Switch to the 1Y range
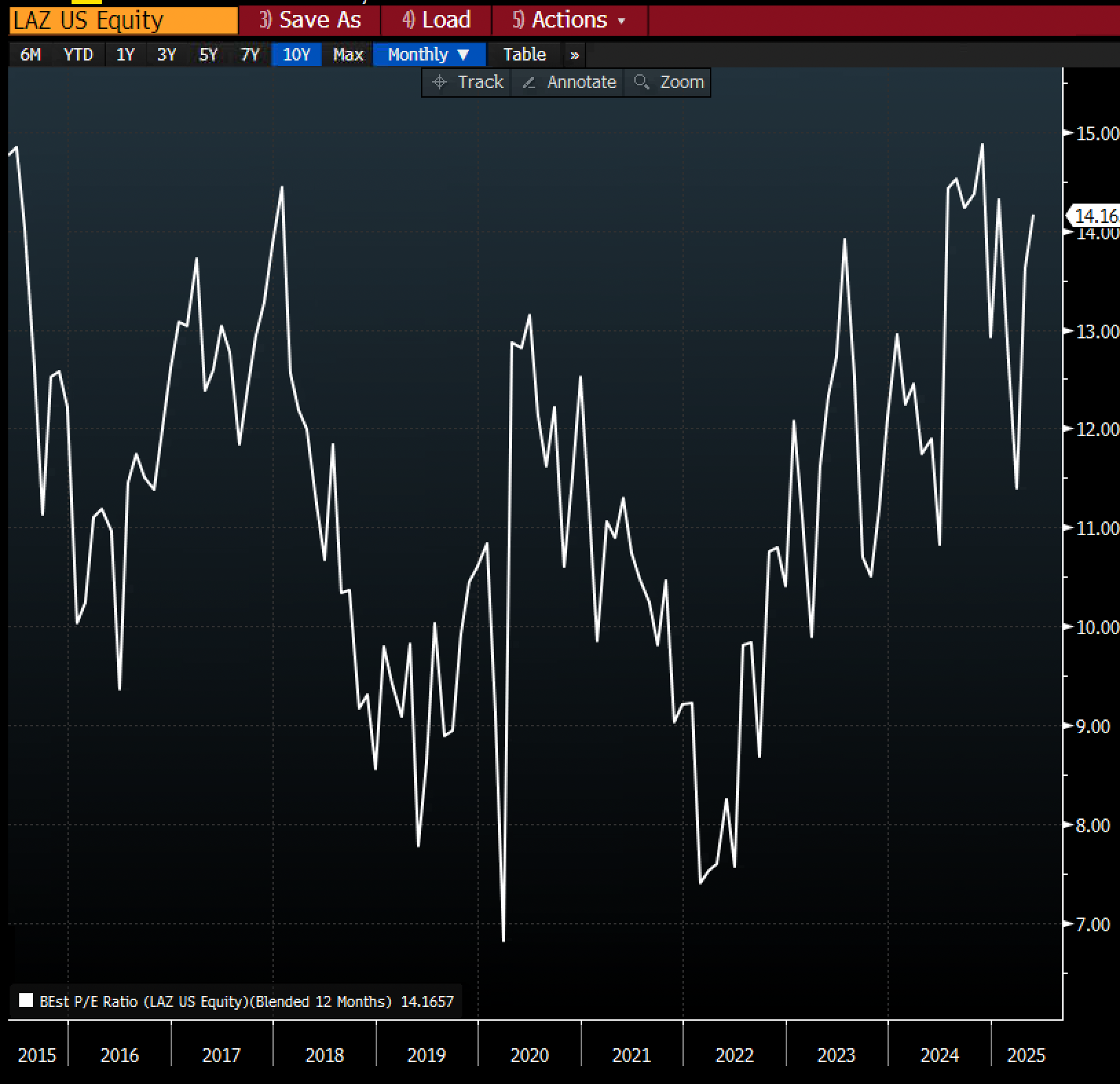 click(x=125, y=54)
